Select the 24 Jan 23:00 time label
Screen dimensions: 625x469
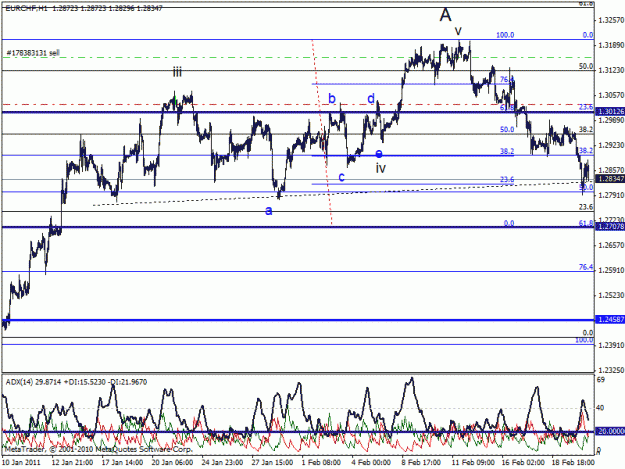click(222, 463)
